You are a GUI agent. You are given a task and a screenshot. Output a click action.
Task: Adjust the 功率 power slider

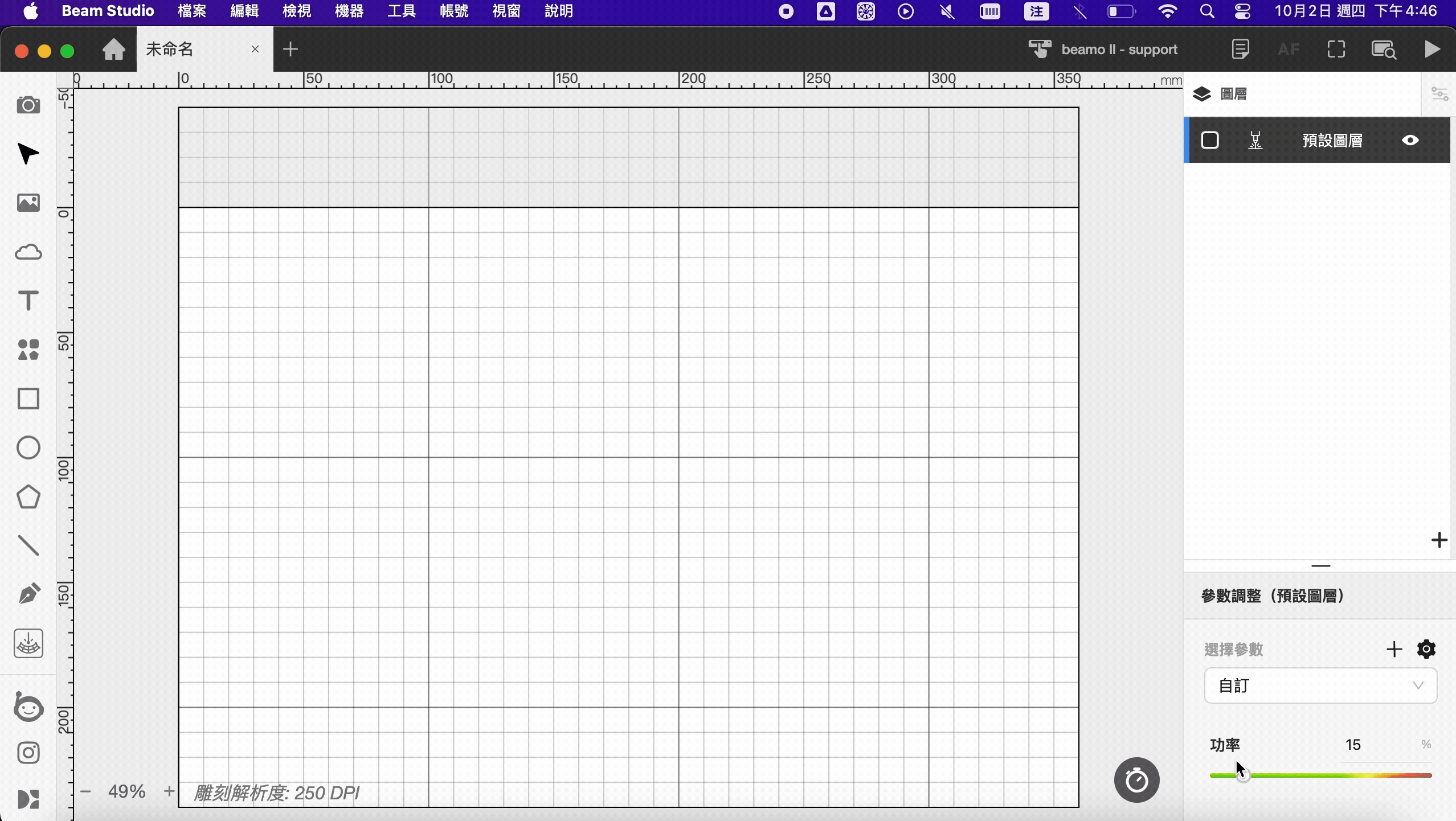click(1320, 775)
